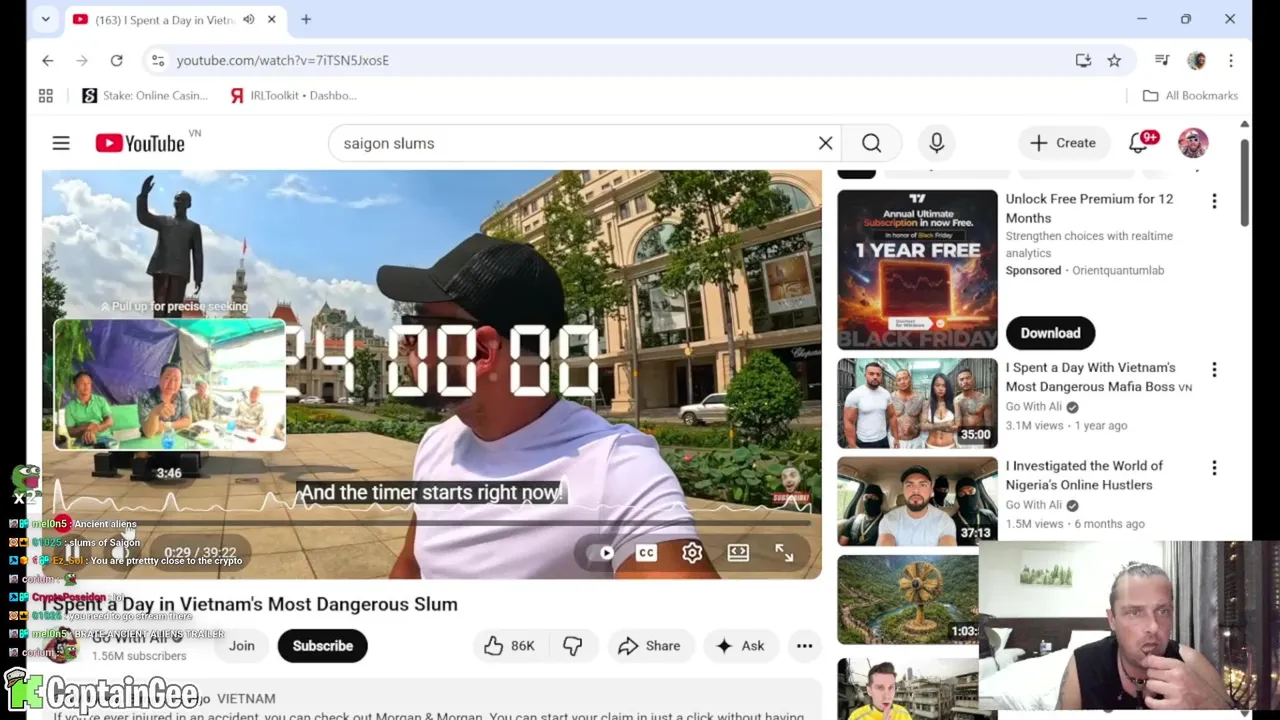Seek on the video progress bar
The width and height of the screenshot is (1280, 720).
431,523
